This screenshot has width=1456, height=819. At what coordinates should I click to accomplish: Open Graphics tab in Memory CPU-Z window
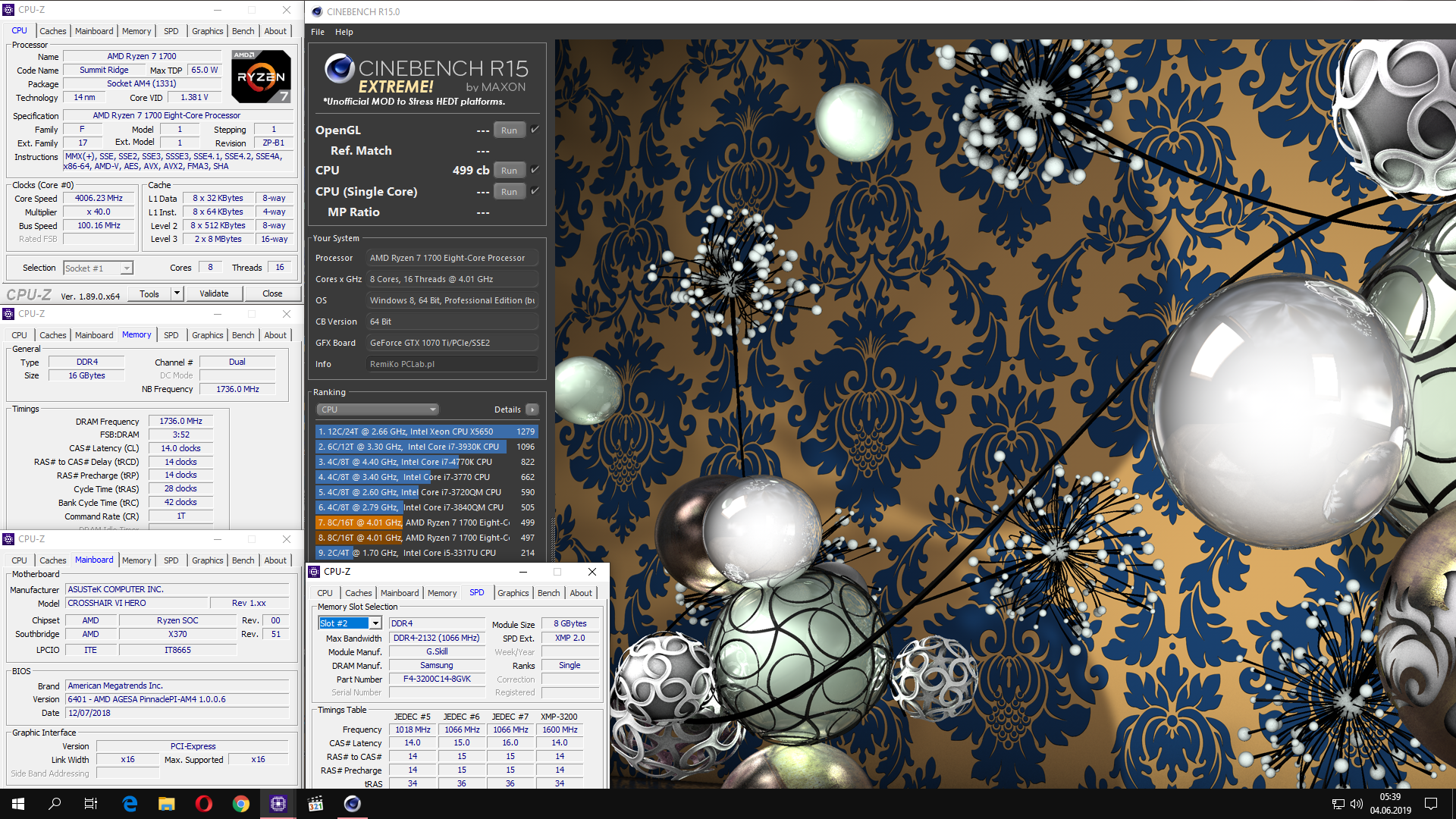[x=208, y=335]
